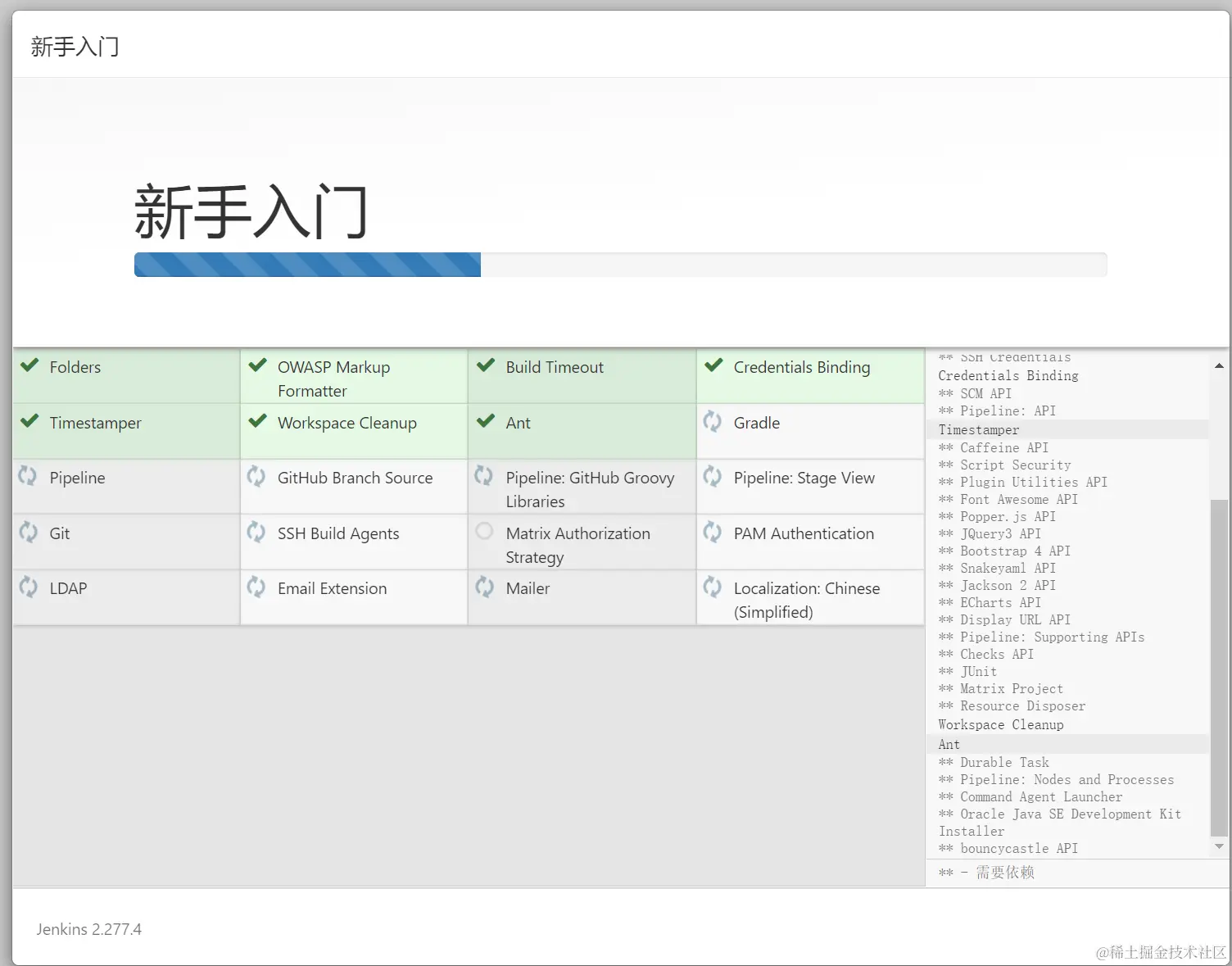1232x966 pixels.
Task: Click the green checkmark next to Folders
Action: (x=29, y=365)
